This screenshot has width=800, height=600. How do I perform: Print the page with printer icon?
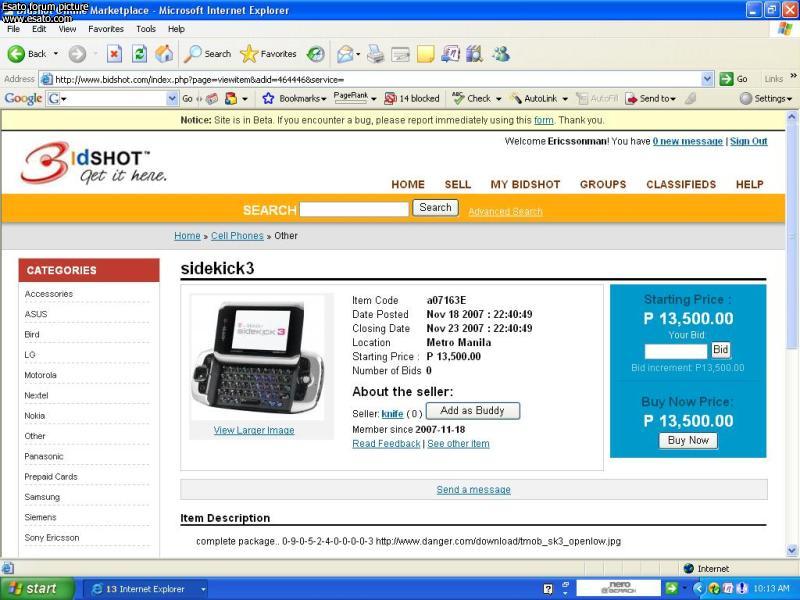376,54
